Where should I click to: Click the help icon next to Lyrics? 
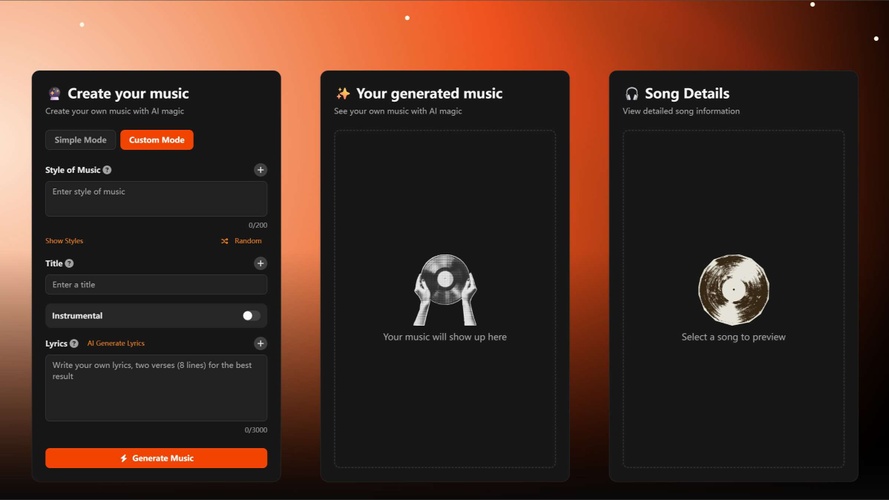[x=74, y=343]
